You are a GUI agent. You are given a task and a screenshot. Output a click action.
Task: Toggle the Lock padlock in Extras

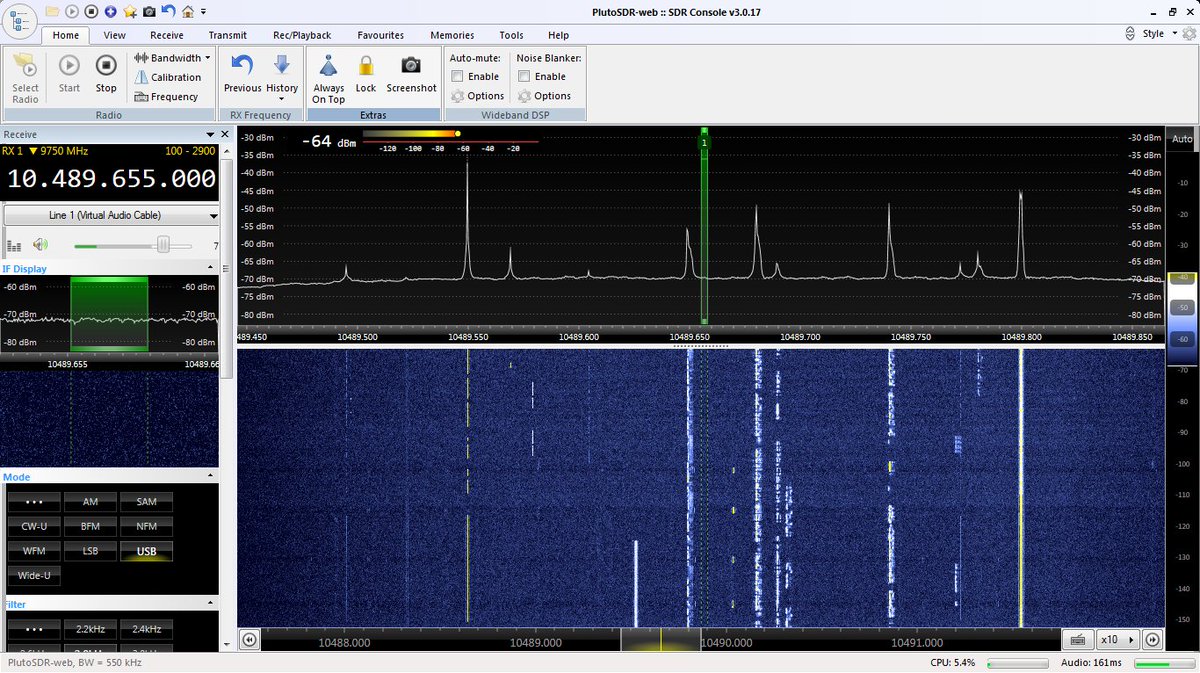tap(366, 74)
